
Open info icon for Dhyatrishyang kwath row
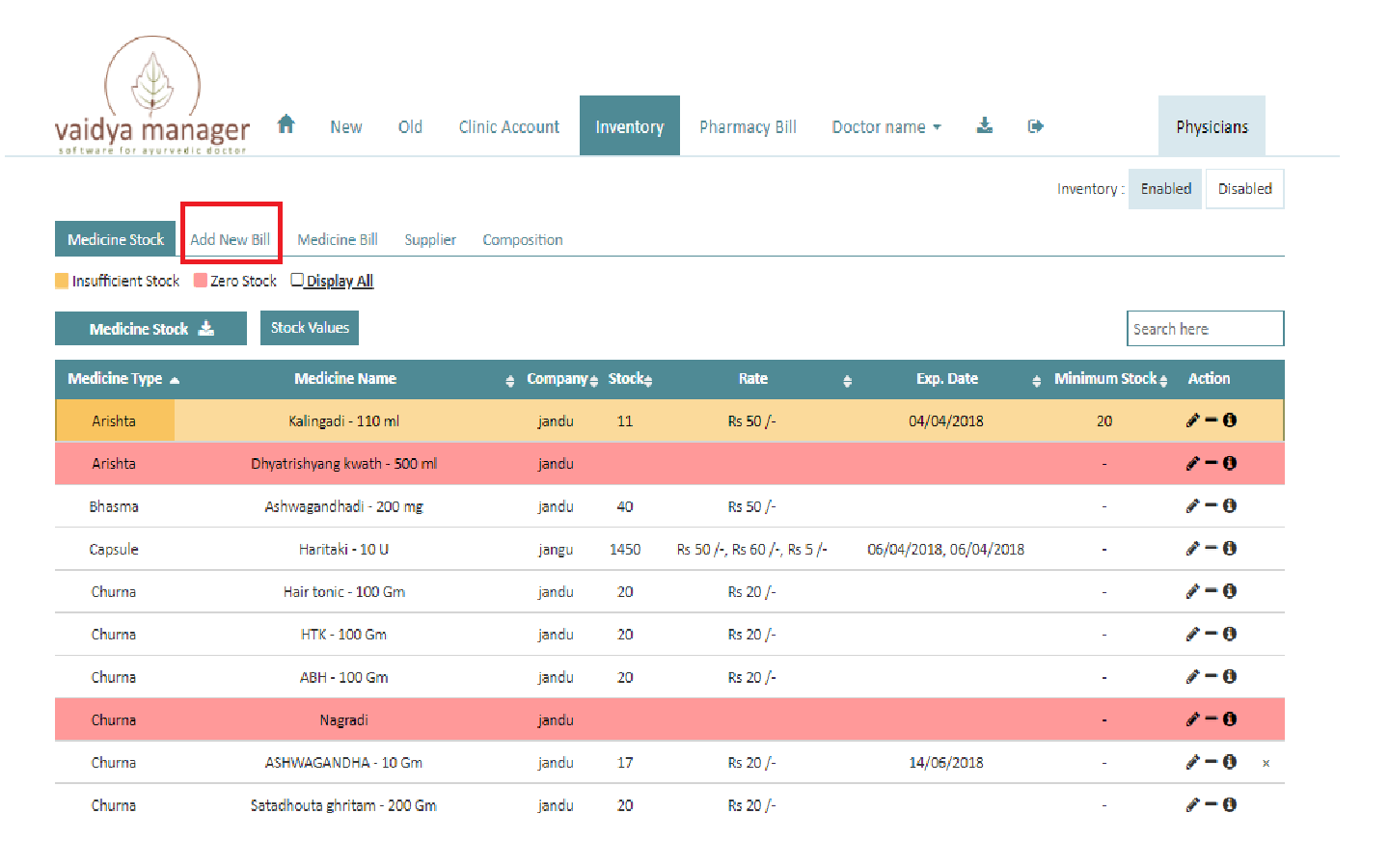[1230, 463]
